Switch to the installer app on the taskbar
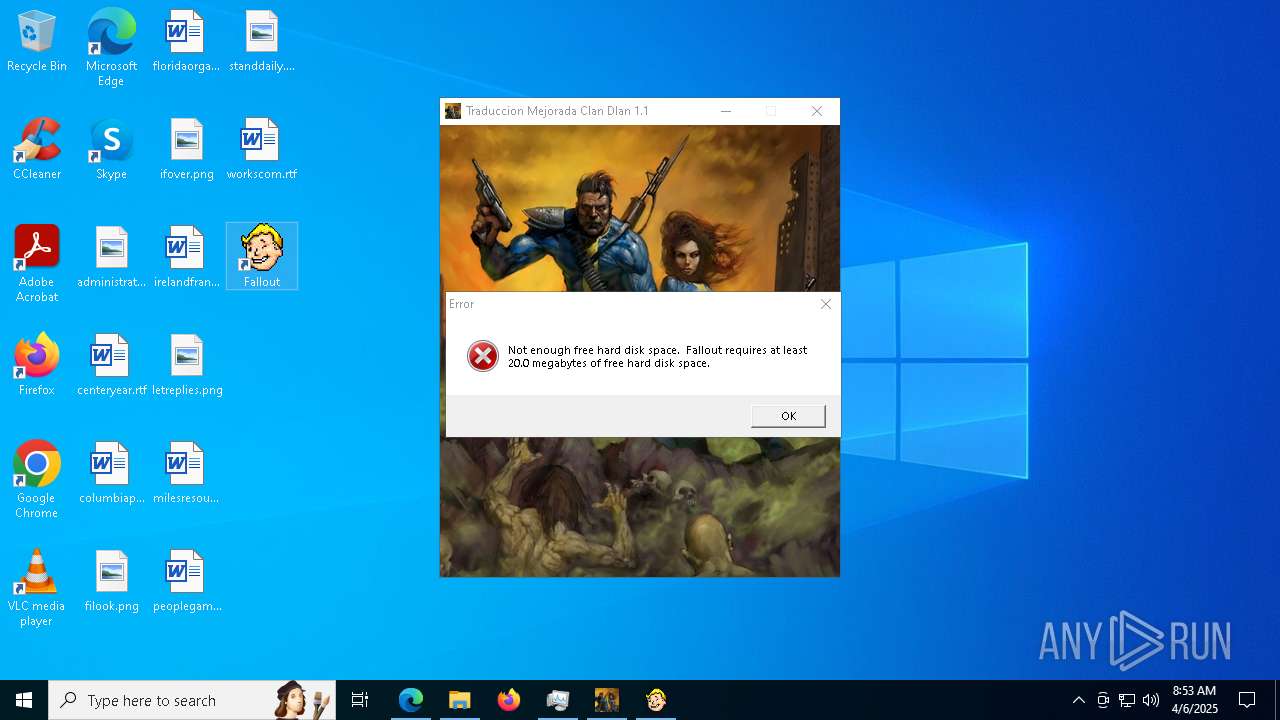 [558, 700]
